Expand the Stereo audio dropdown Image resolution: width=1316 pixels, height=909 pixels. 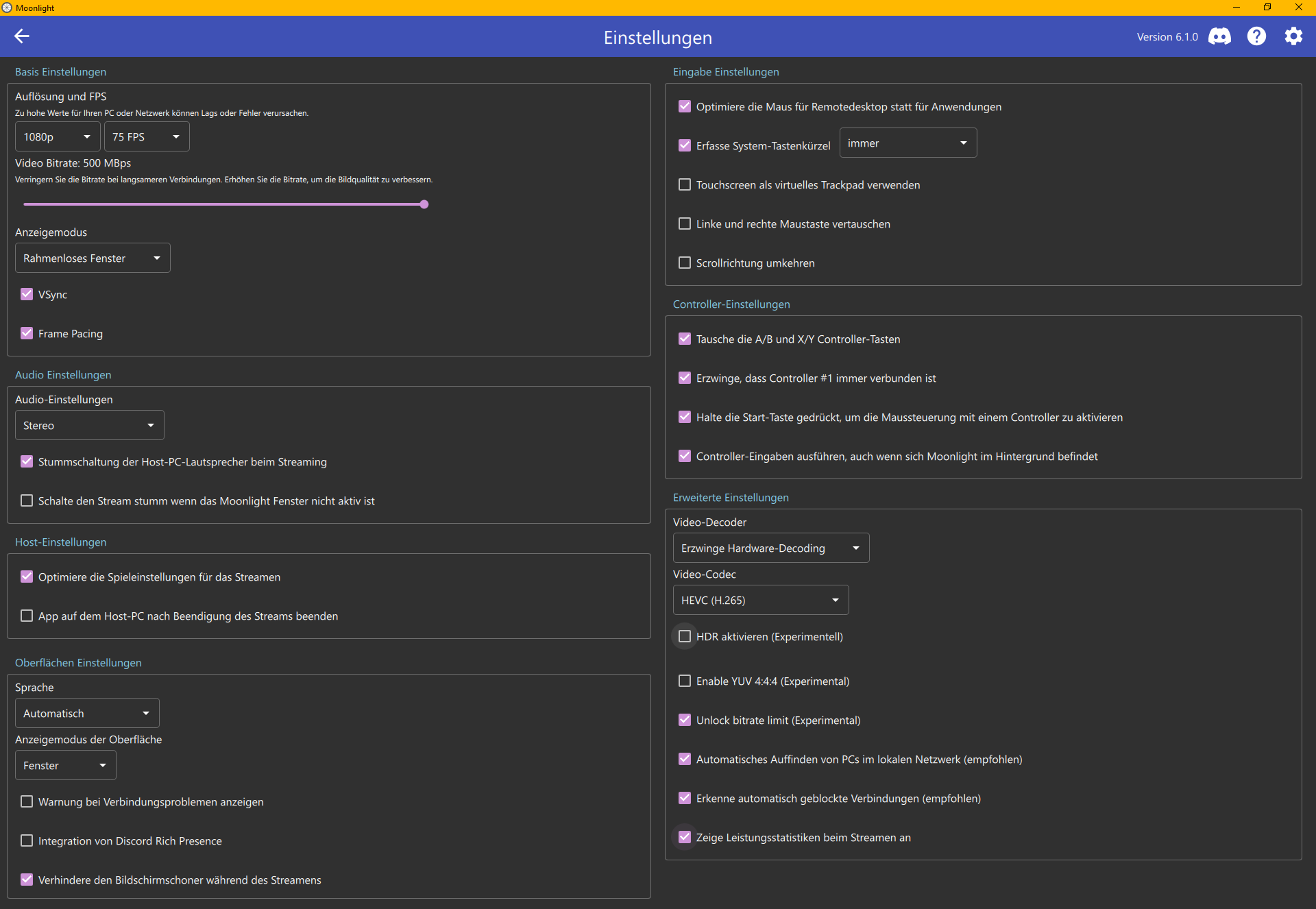pos(89,425)
